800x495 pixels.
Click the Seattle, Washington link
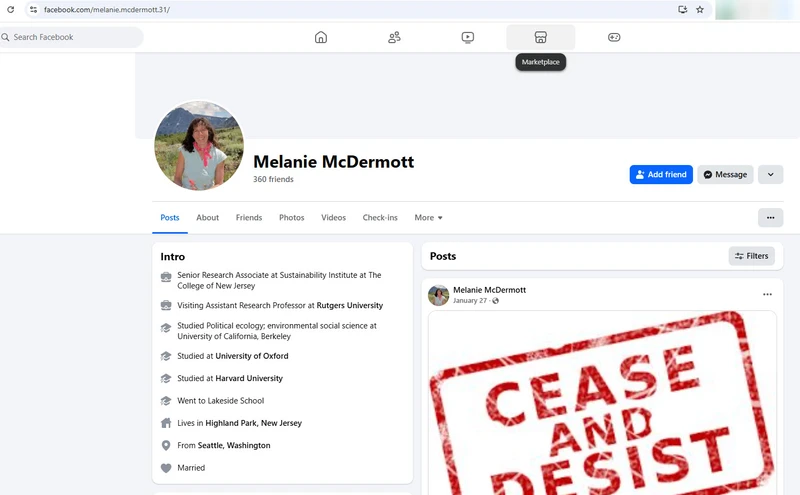tap(234, 446)
